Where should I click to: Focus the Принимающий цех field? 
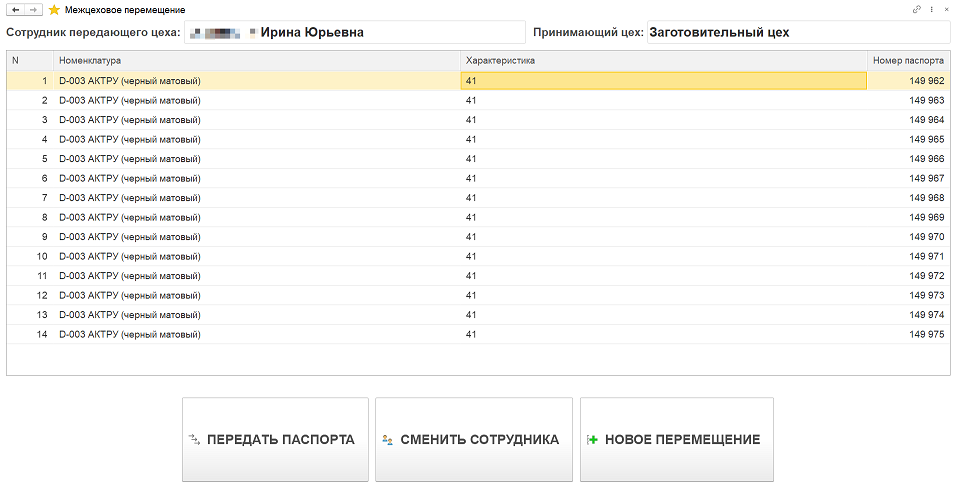point(797,32)
